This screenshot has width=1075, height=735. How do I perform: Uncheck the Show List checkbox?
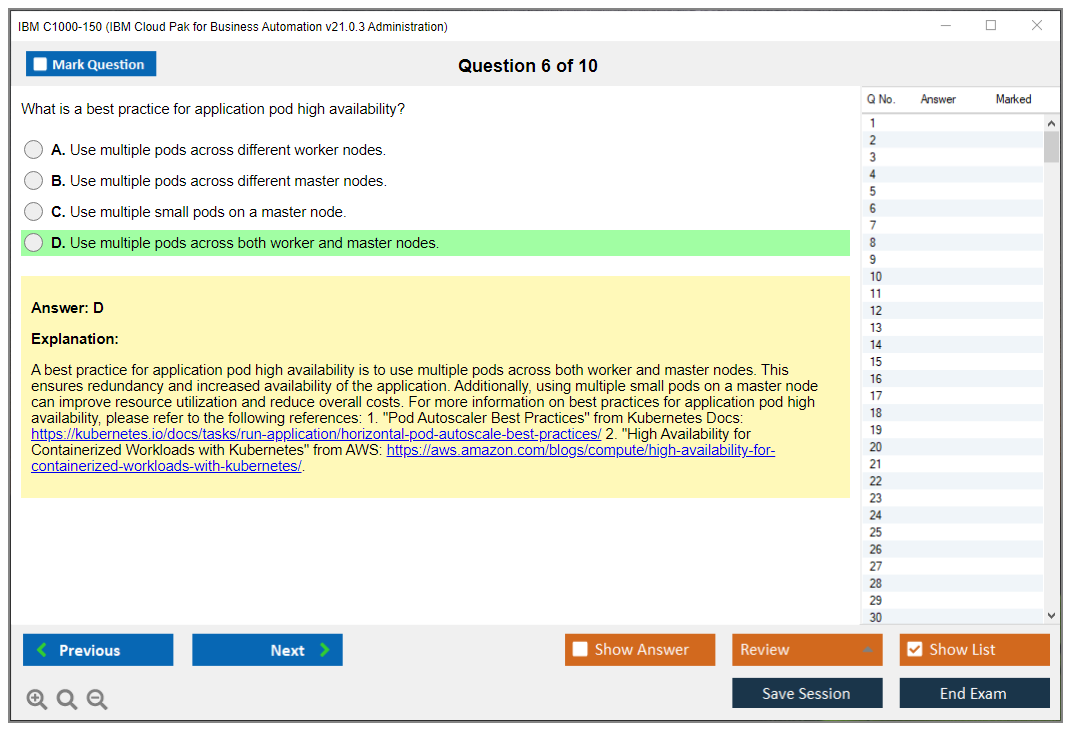(914, 650)
